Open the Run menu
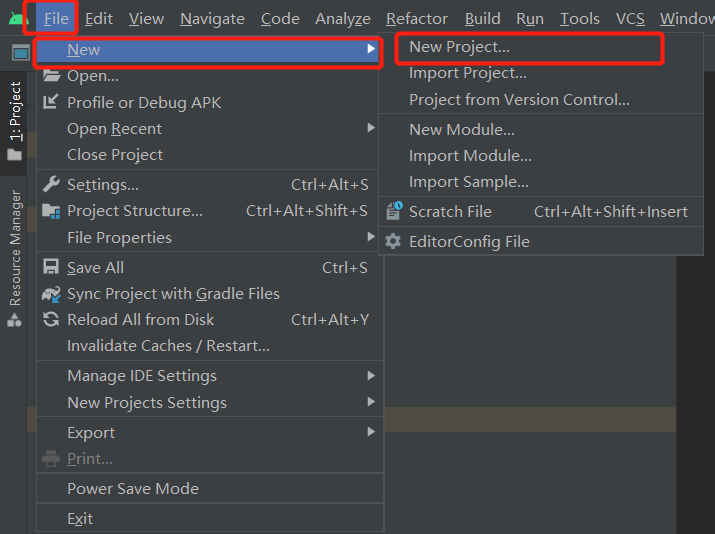Viewport: 715px width, 534px height. click(530, 19)
